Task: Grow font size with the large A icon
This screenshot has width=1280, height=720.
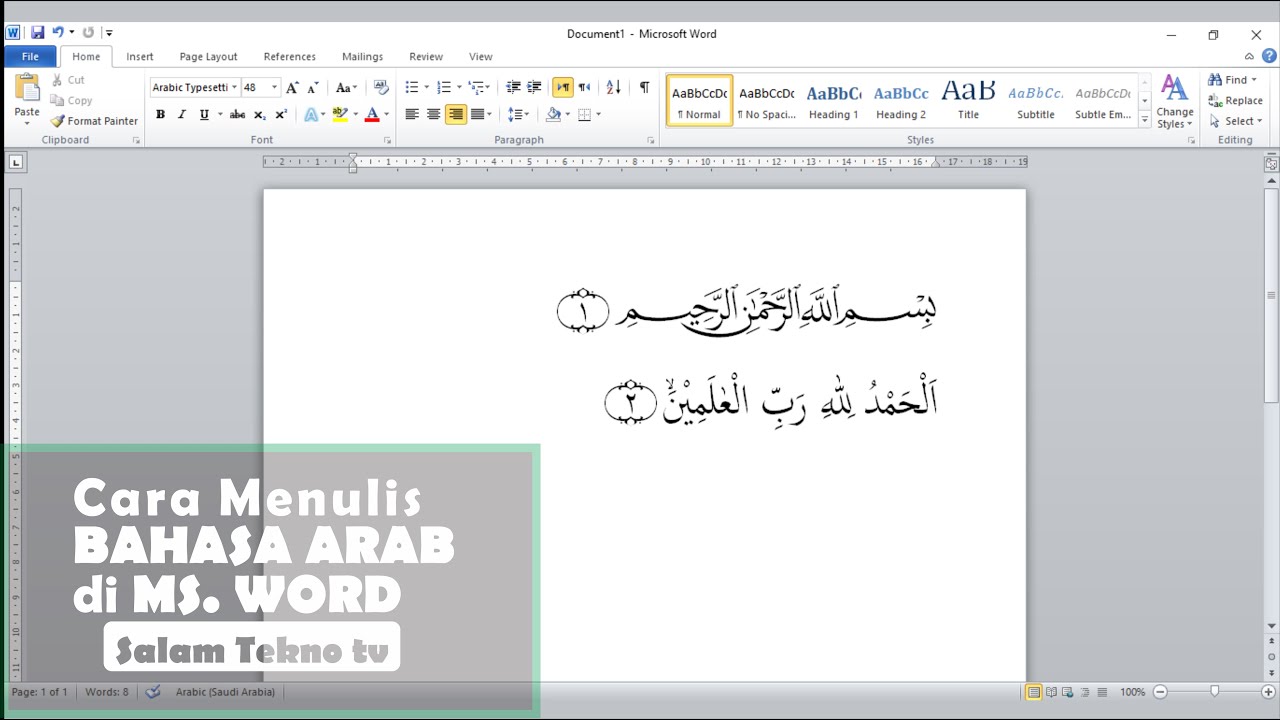Action: [292, 88]
